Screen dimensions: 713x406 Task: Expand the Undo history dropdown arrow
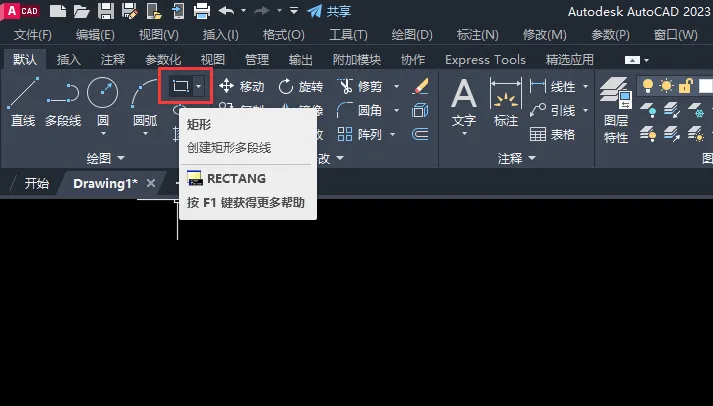[243, 10]
